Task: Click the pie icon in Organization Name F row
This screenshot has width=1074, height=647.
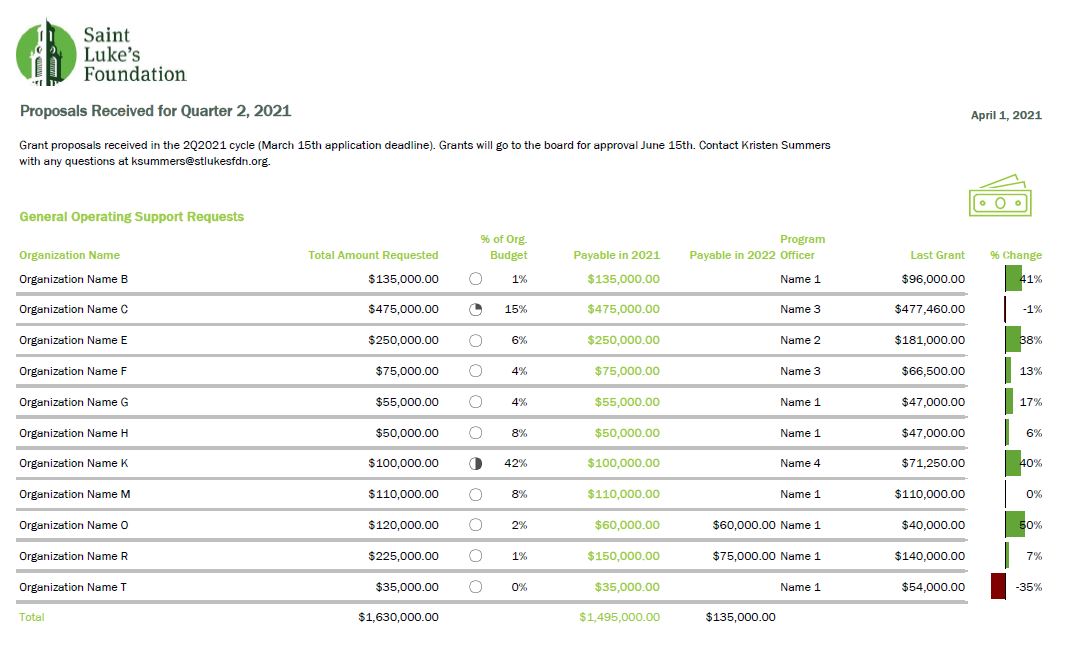Action: (x=475, y=371)
